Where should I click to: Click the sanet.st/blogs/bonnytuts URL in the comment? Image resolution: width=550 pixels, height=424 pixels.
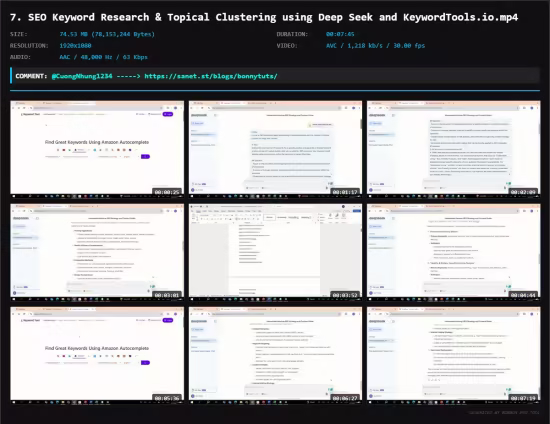211,76
